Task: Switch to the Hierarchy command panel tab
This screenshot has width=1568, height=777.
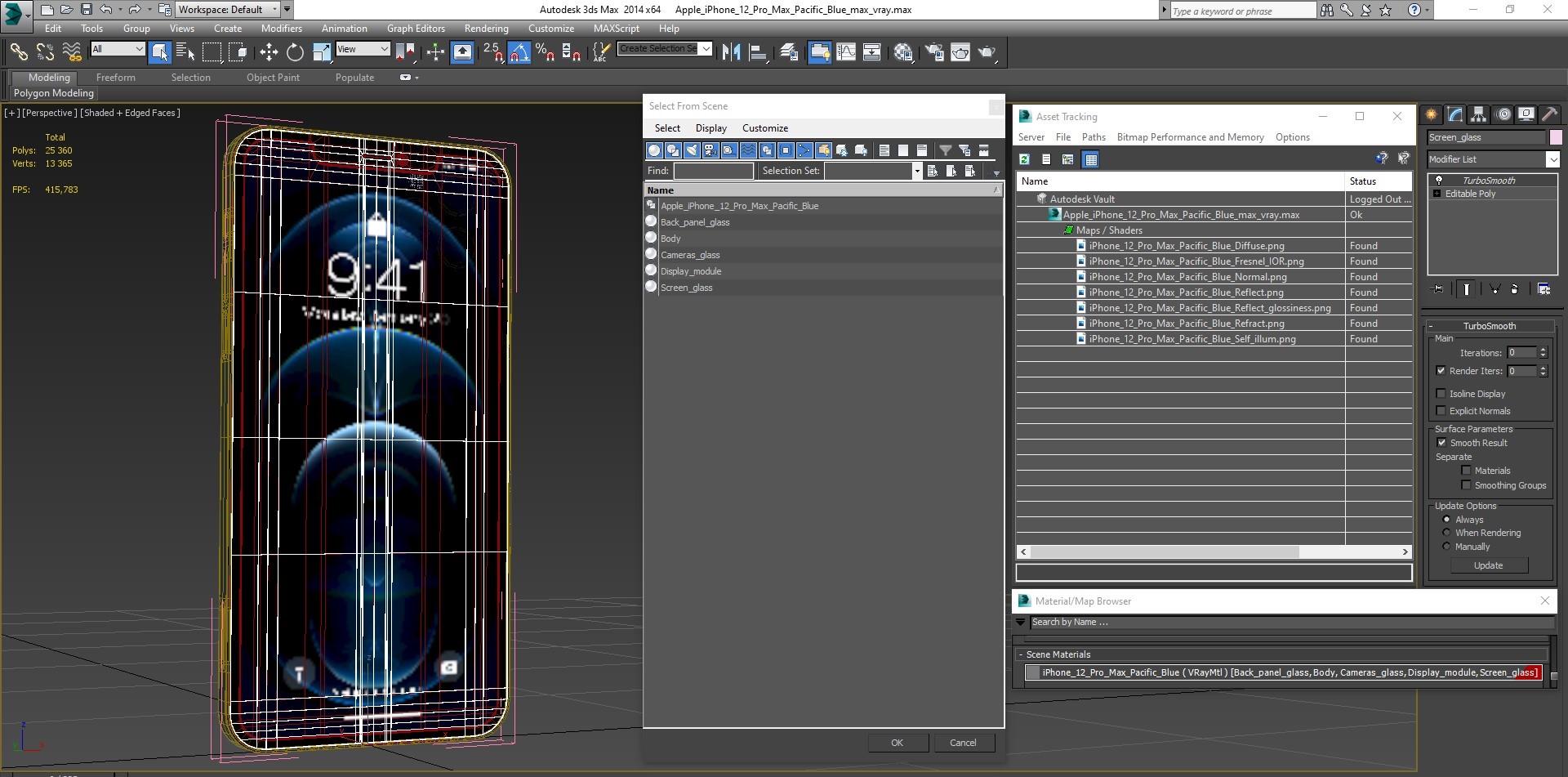Action: [1478, 114]
